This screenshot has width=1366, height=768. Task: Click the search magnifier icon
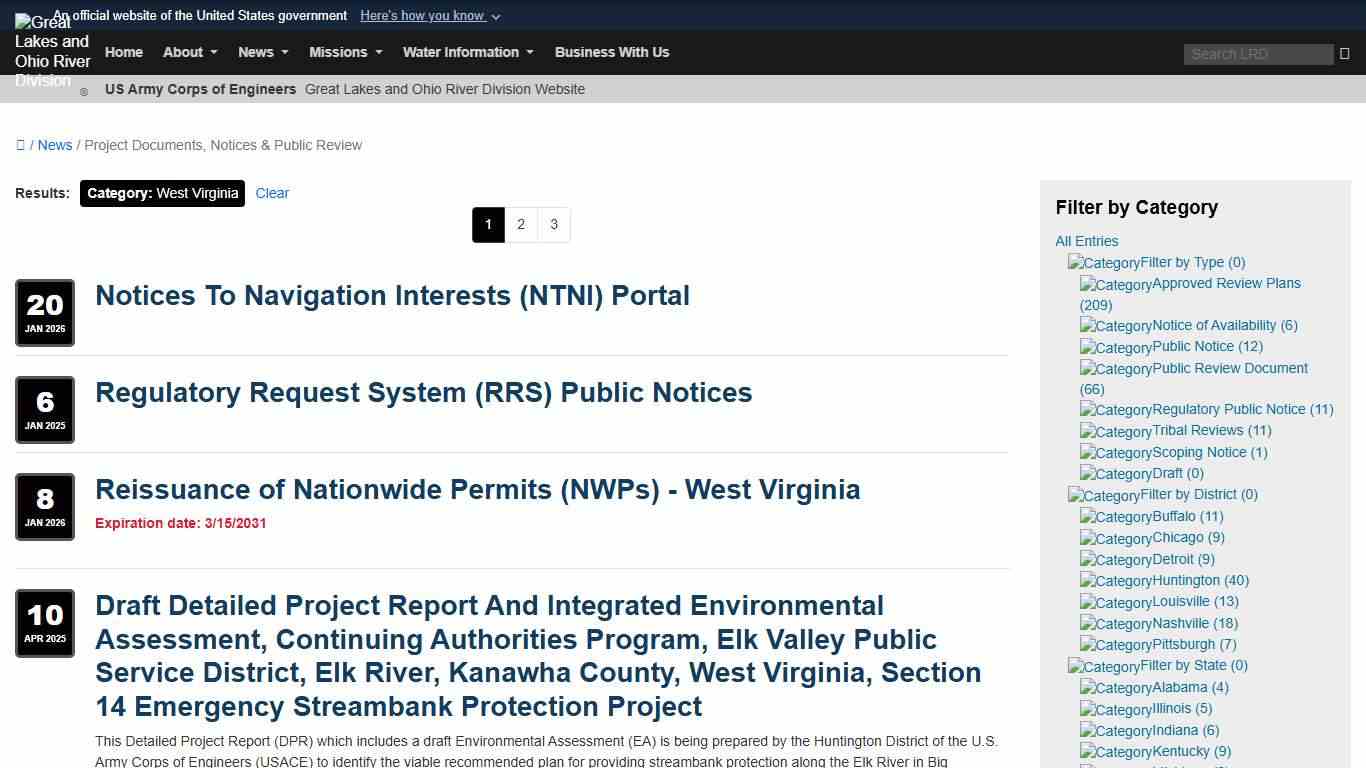pyautogui.click(x=1343, y=53)
